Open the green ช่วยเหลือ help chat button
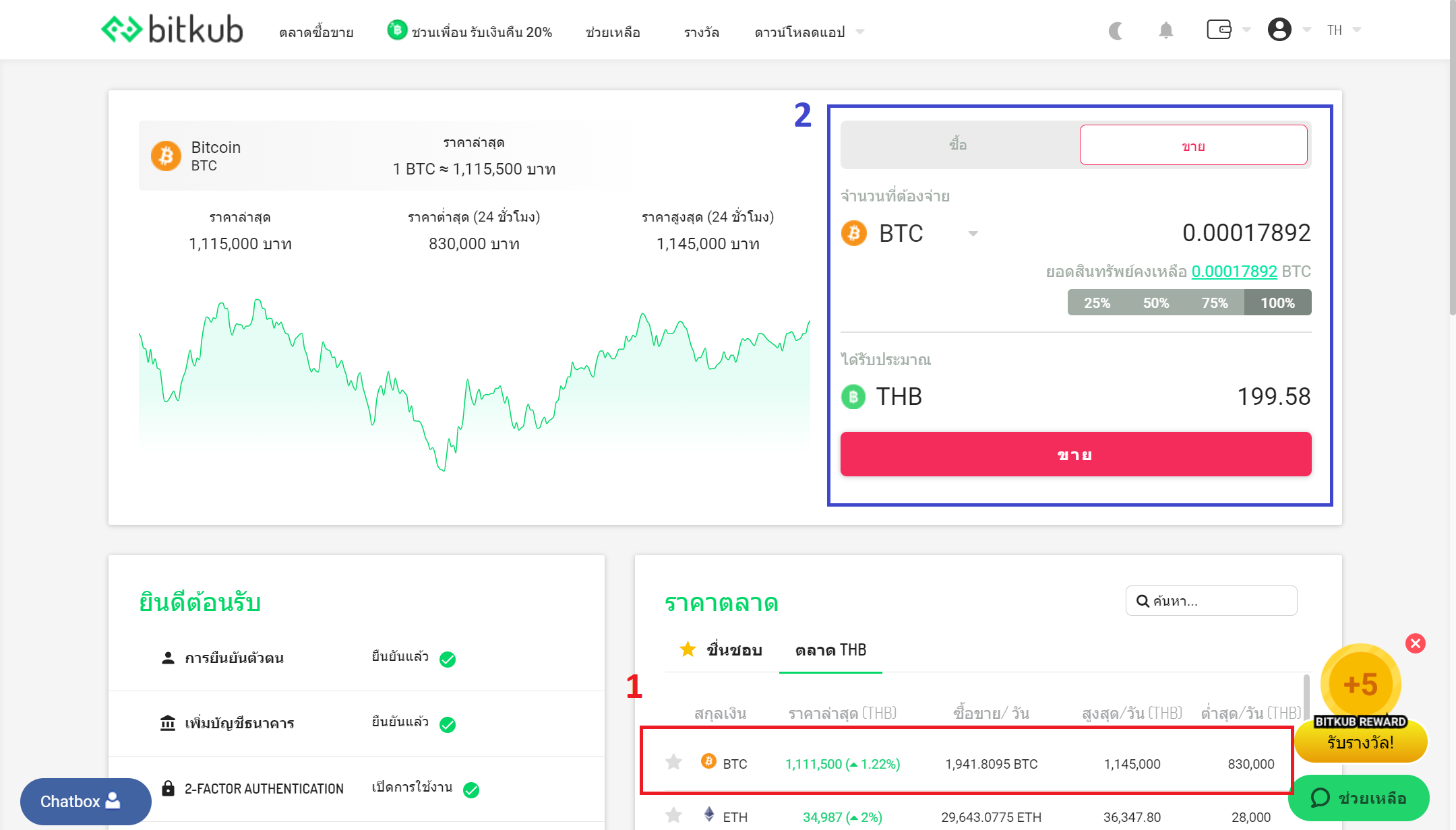Image resolution: width=1456 pixels, height=830 pixels. point(1358,798)
